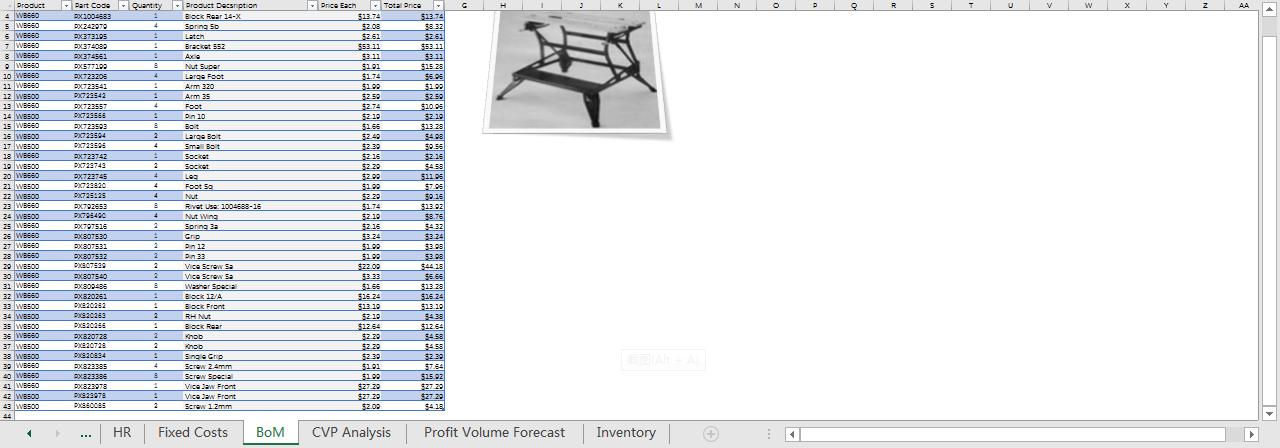Select cell 'Small Bolt'
Screen dimensions: 1280x448
(250, 146)
